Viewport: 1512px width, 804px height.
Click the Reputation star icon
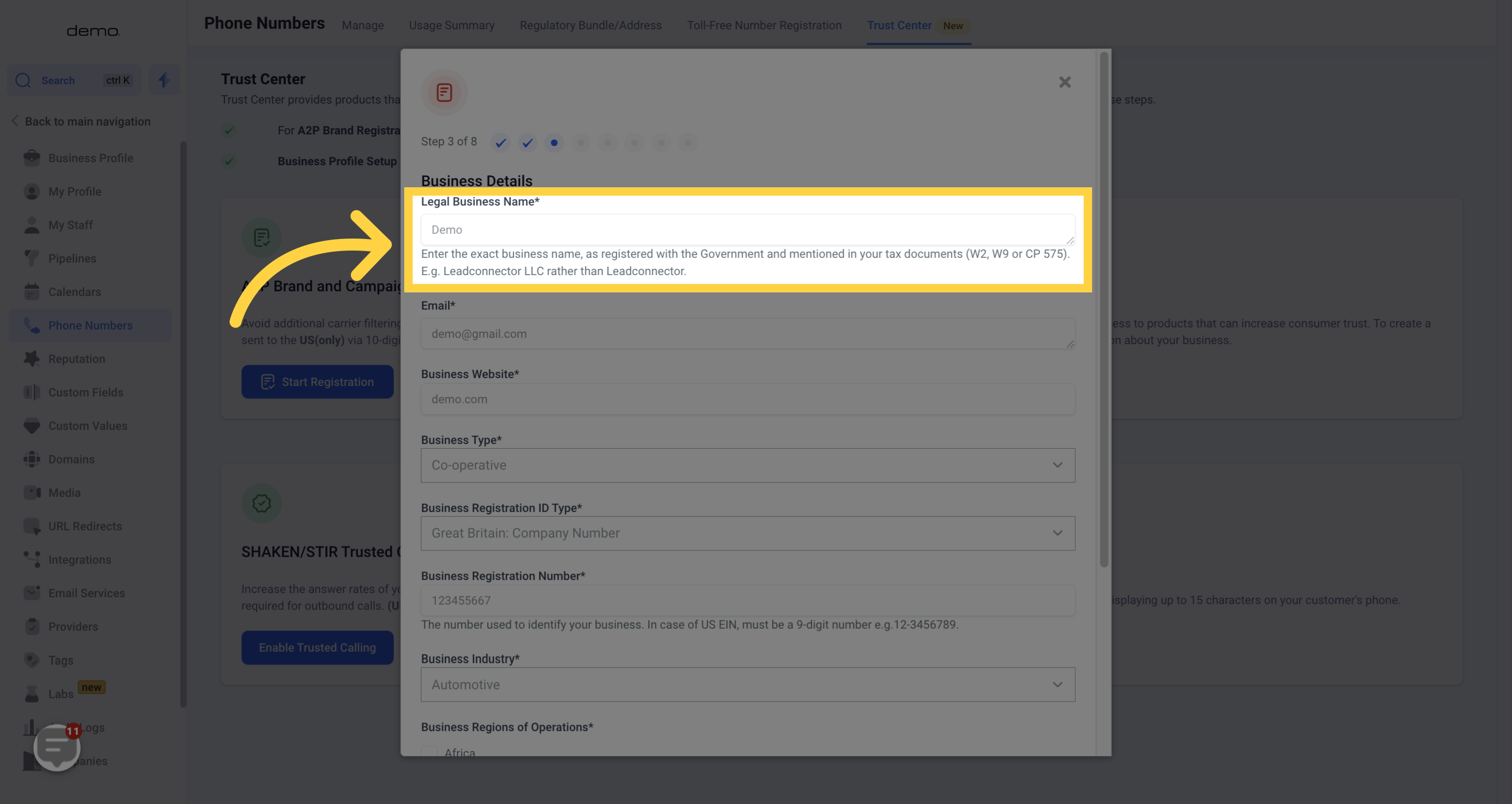click(x=32, y=358)
